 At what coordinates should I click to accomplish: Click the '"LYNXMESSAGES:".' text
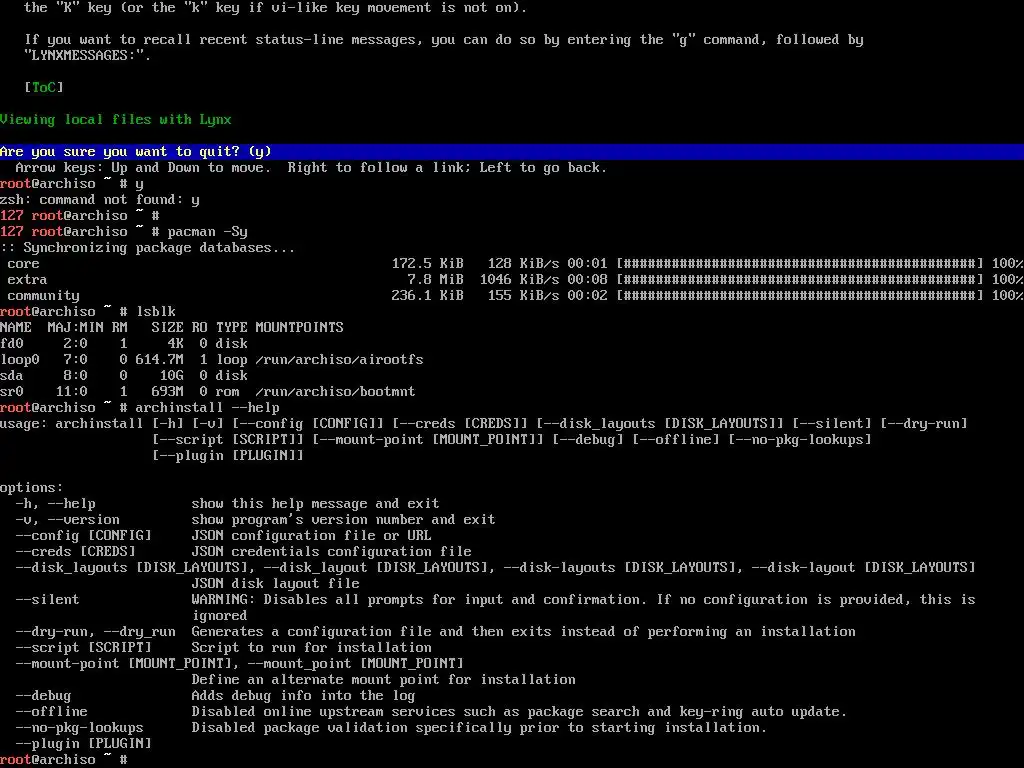click(x=88, y=56)
